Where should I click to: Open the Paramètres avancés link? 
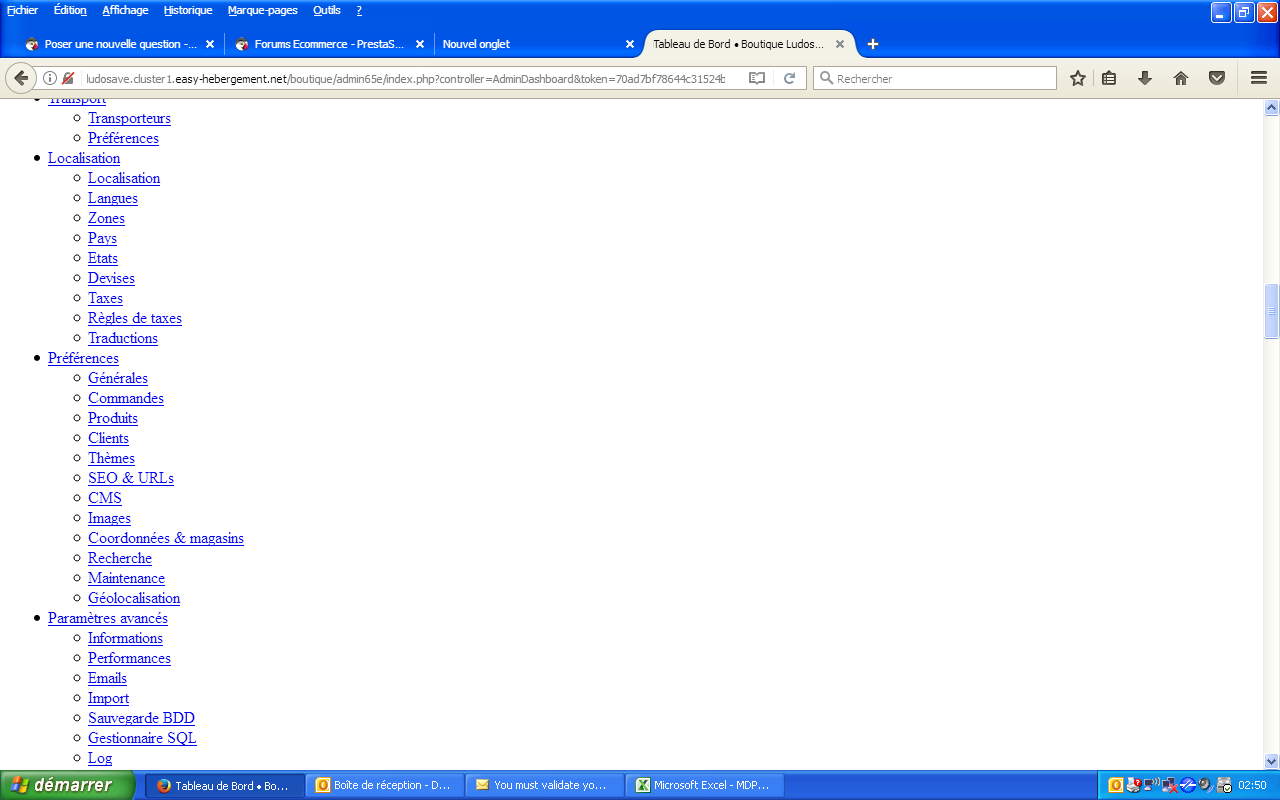108,618
